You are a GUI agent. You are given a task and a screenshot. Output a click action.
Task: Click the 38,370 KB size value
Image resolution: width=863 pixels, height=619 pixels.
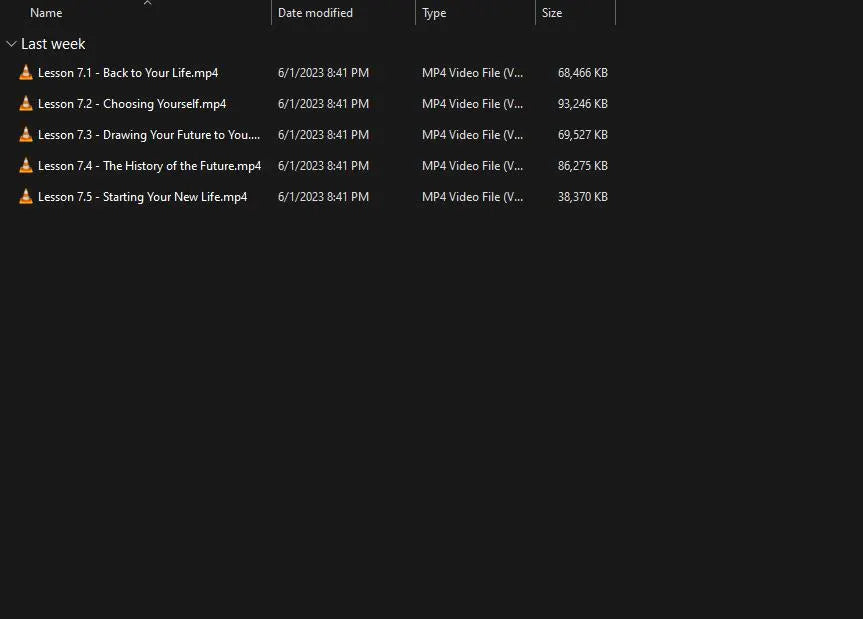tap(582, 197)
